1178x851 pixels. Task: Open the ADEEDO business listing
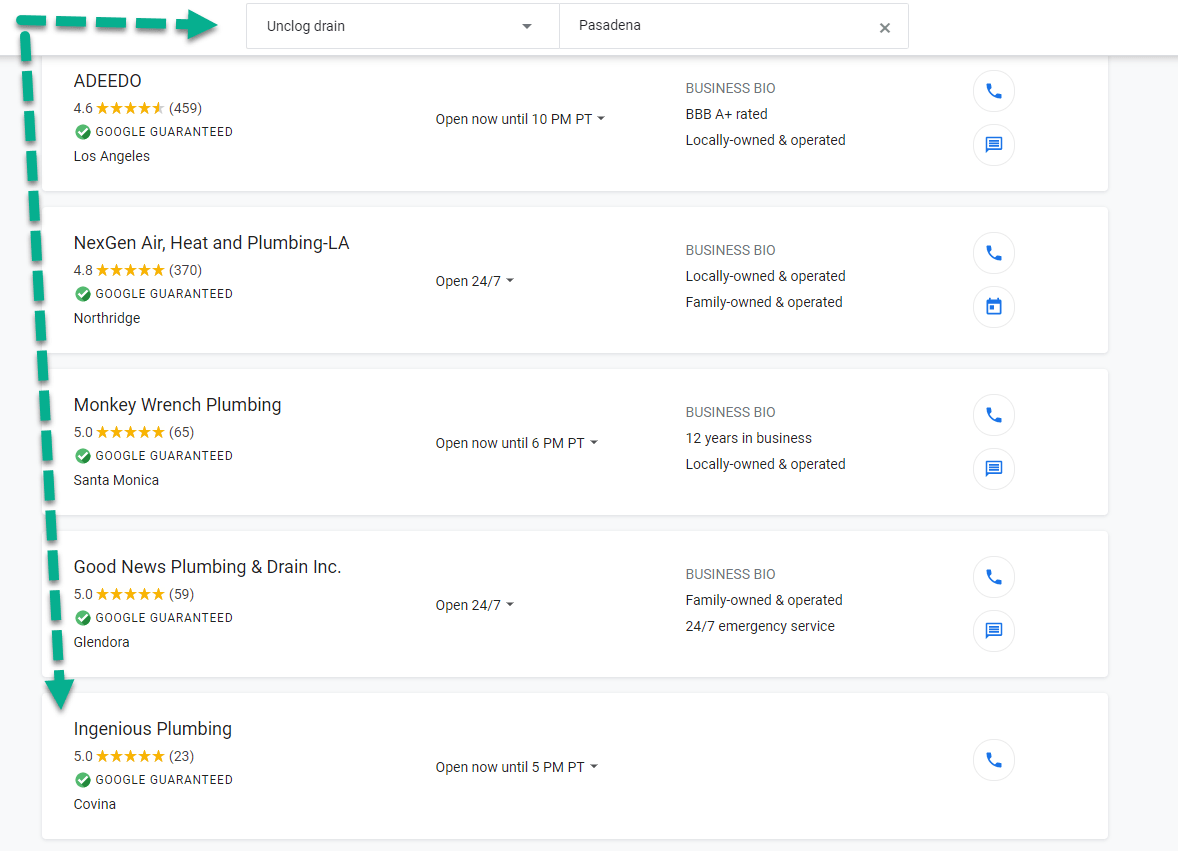107,81
